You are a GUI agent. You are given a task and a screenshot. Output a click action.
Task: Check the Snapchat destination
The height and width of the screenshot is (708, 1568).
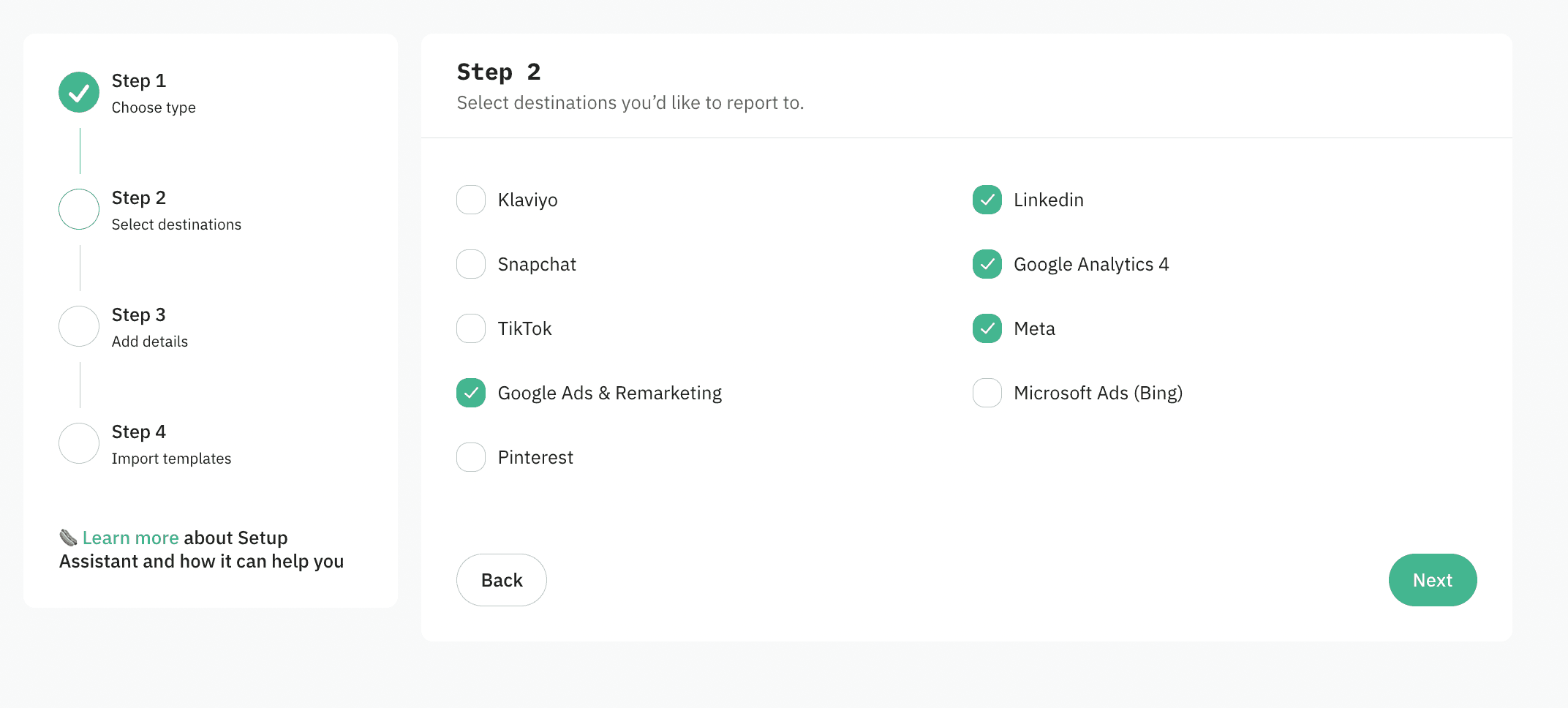[471, 264]
